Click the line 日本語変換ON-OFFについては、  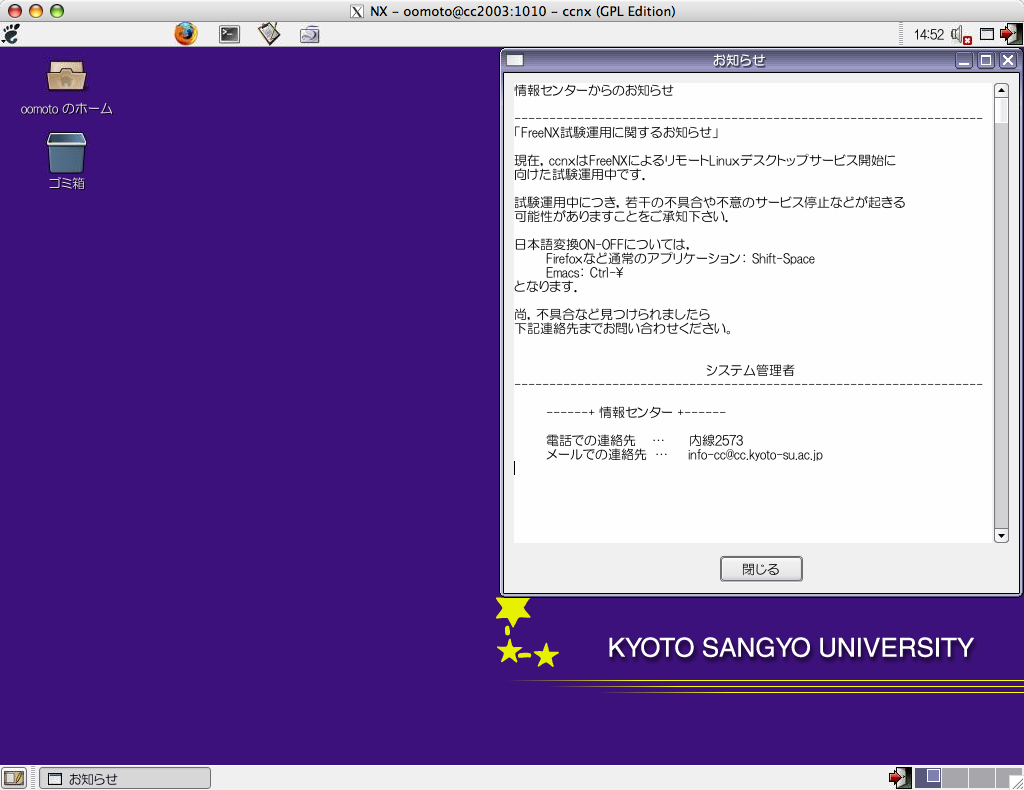pos(602,245)
